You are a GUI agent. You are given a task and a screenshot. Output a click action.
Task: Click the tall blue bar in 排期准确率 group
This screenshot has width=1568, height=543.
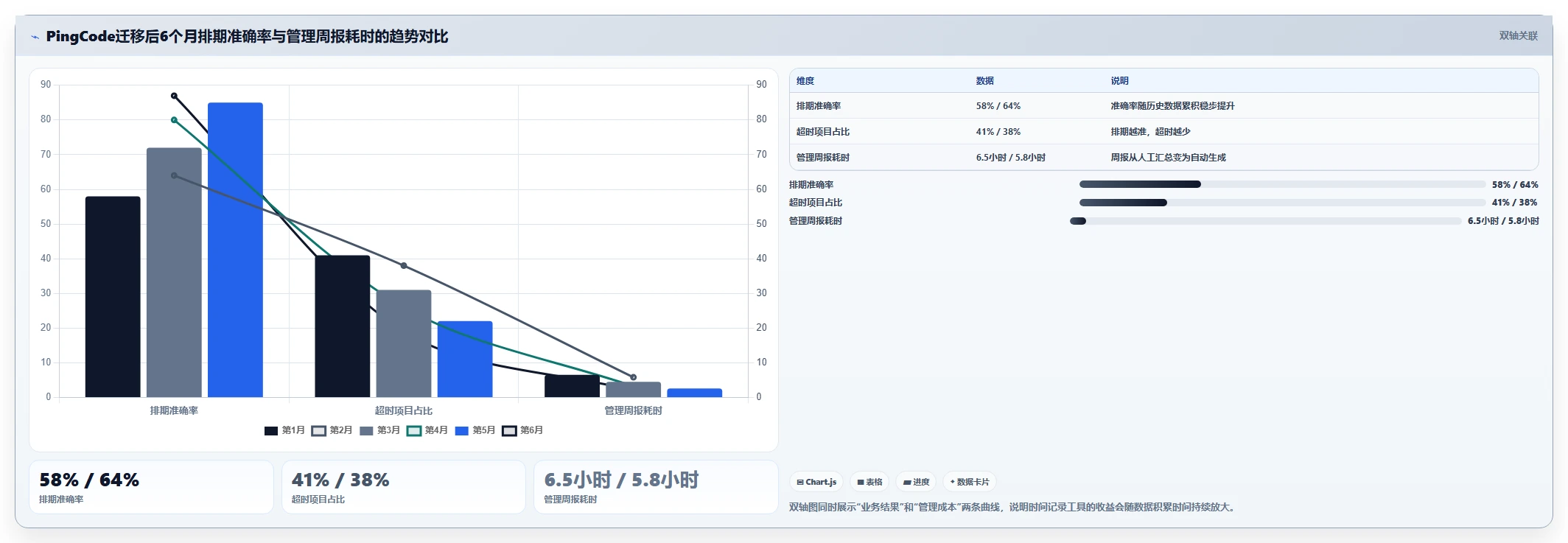pos(235,250)
